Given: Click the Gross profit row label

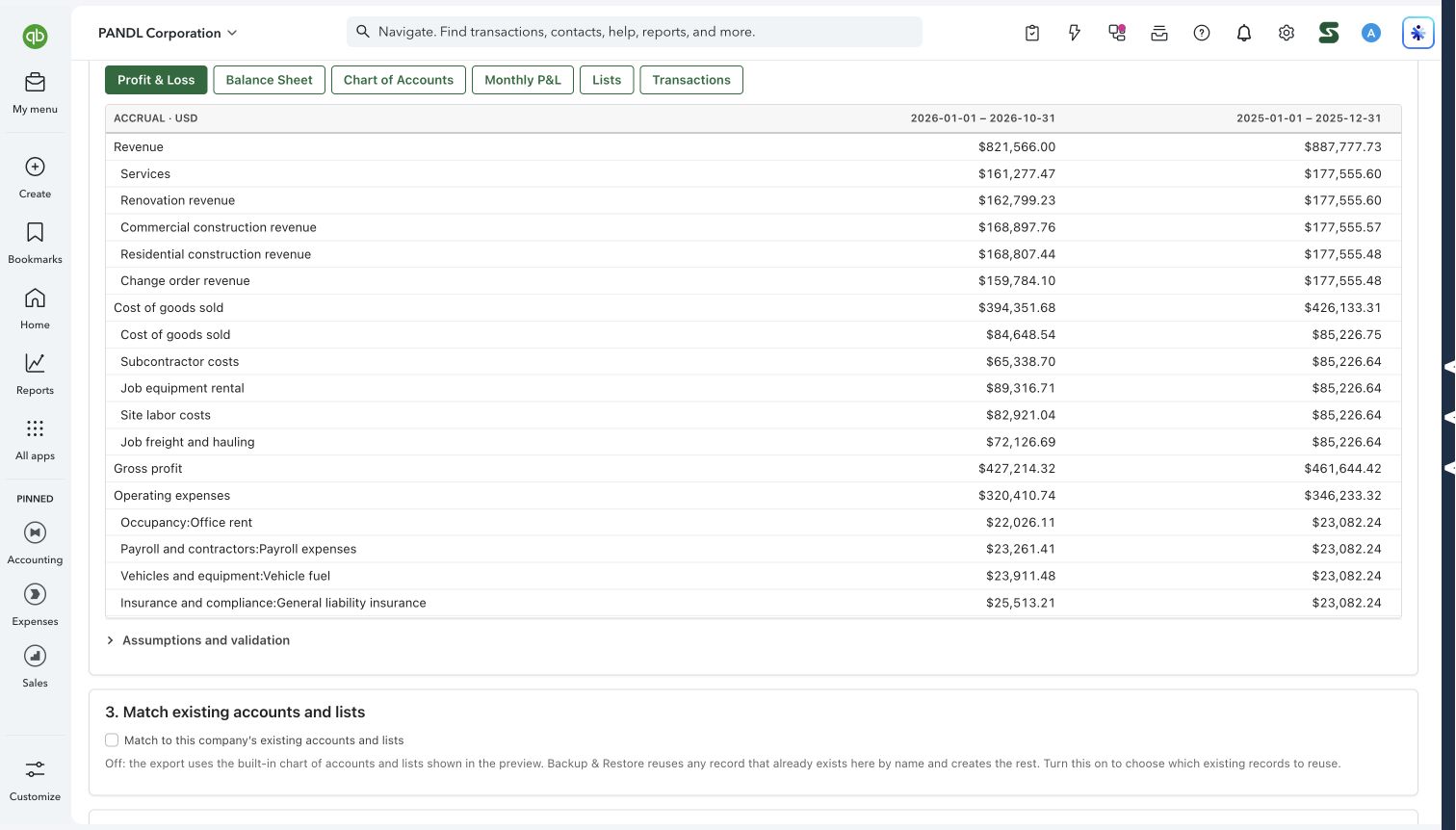Looking at the screenshot, I should (x=148, y=469).
